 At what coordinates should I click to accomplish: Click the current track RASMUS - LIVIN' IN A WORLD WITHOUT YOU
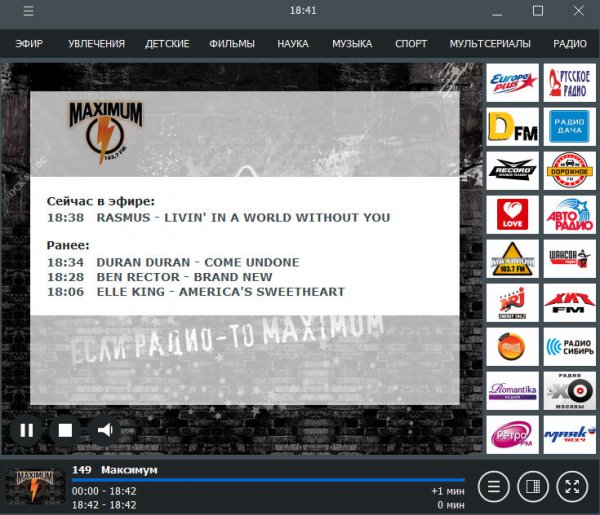[243, 217]
